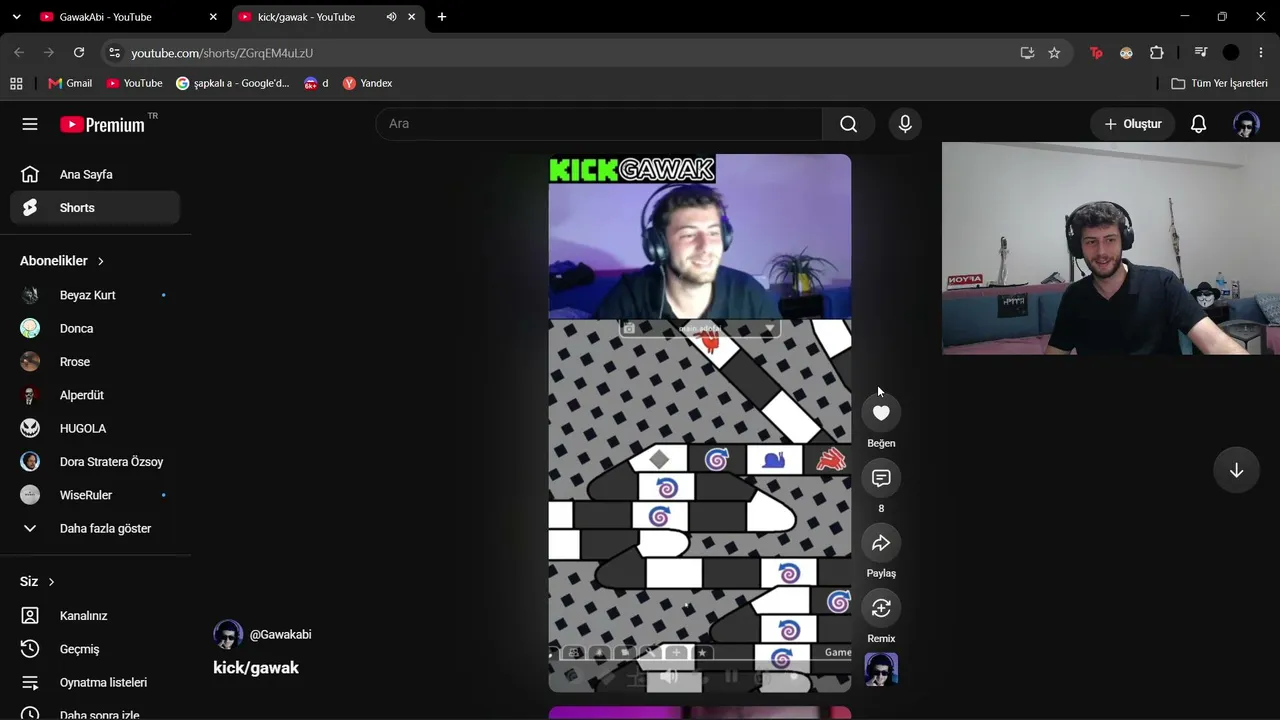Open the browser media controls
The image size is (1280, 720).
coord(1201,53)
